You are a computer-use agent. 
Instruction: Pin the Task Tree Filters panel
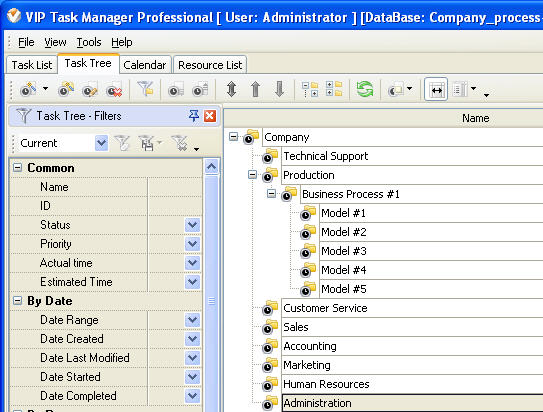(x=194, y=115)
